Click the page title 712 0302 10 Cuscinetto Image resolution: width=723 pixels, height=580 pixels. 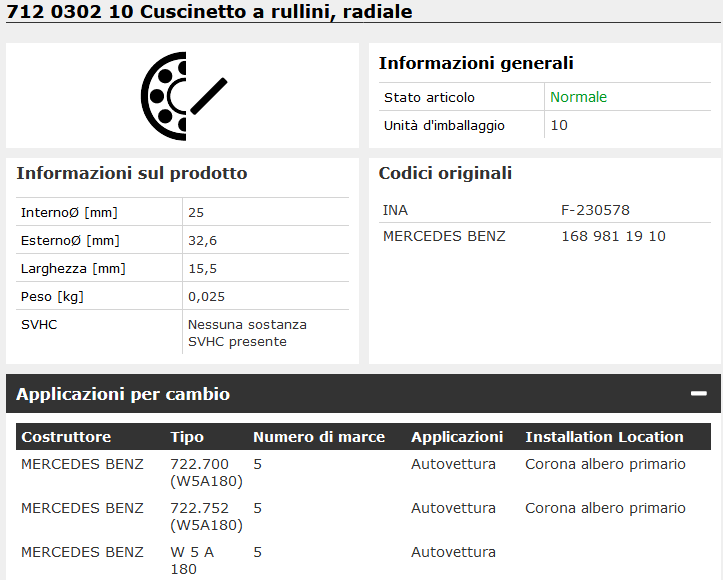point(208,12)
